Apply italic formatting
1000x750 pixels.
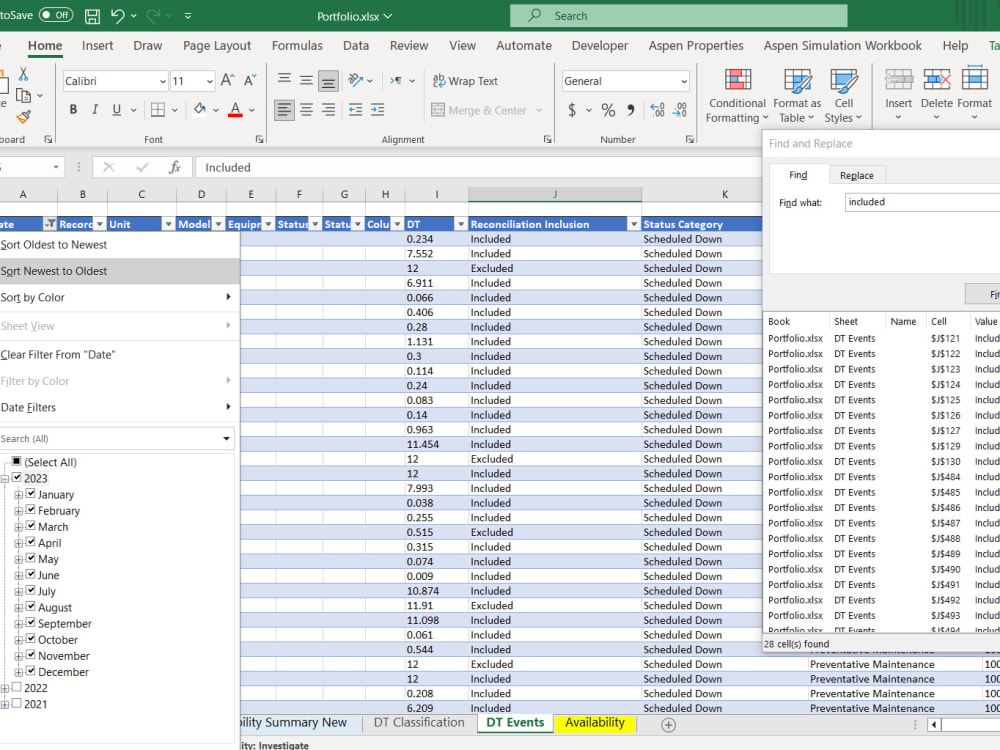94,109
